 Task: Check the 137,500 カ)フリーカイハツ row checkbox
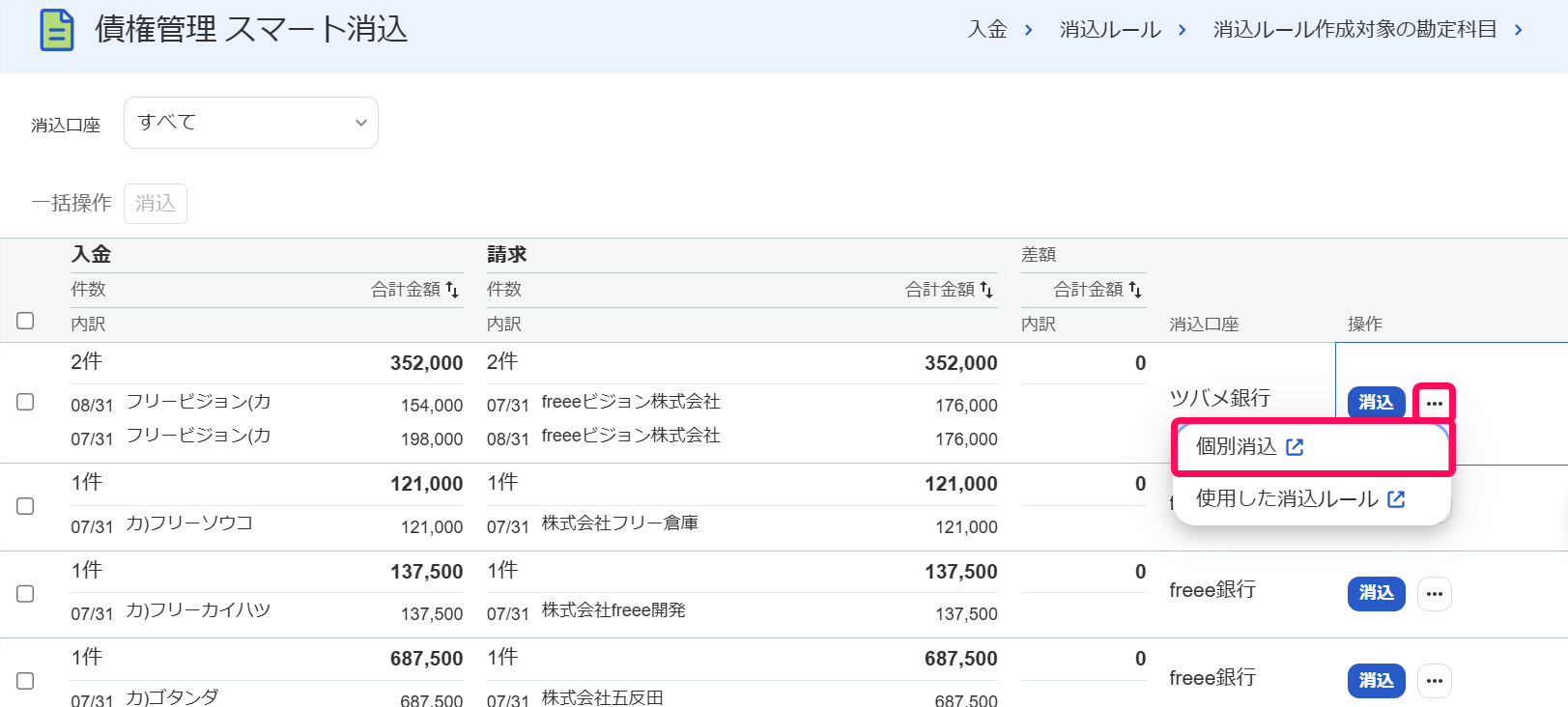tap(26, 594)
